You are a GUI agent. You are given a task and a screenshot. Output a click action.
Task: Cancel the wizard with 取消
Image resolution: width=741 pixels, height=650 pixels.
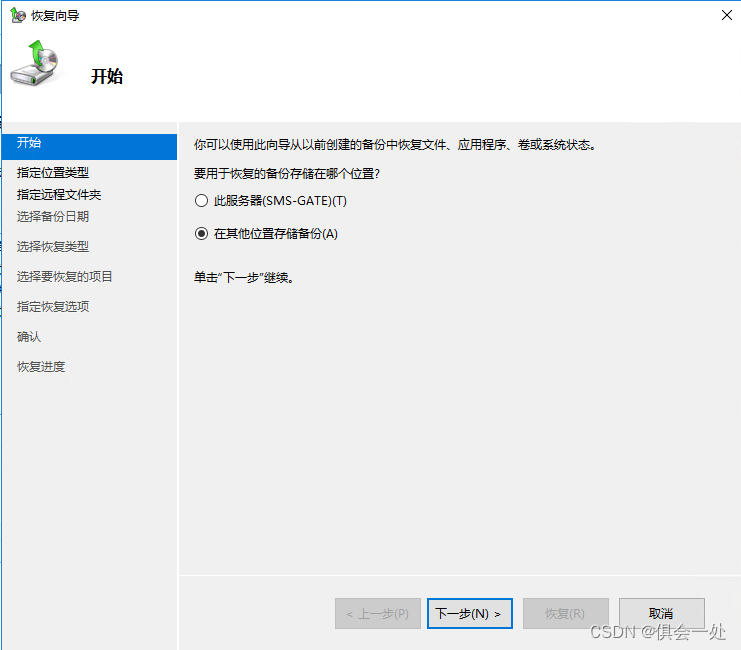tap(662, 614)
